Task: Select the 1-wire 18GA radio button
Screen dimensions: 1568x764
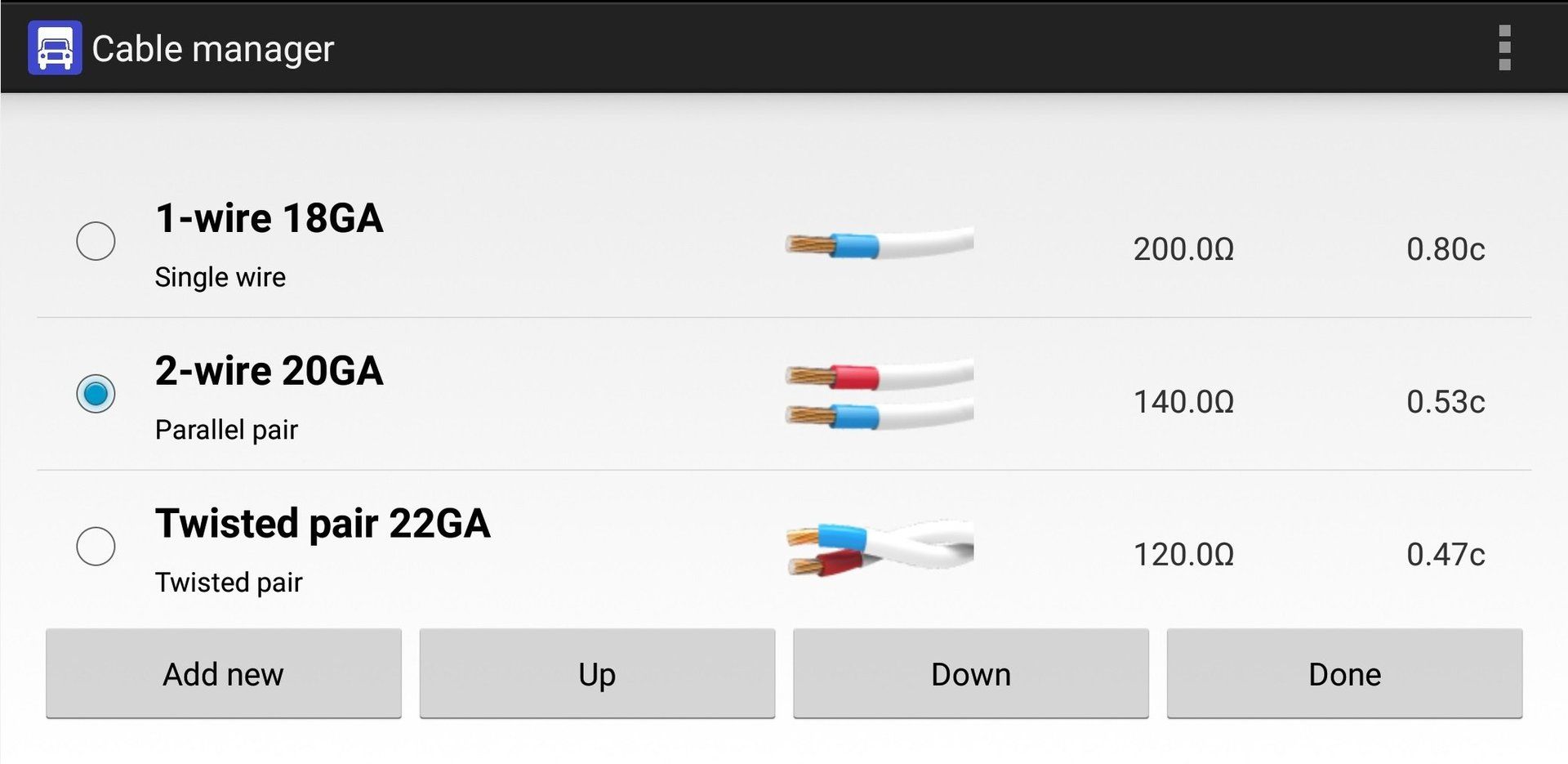Action: click(96, 241)
